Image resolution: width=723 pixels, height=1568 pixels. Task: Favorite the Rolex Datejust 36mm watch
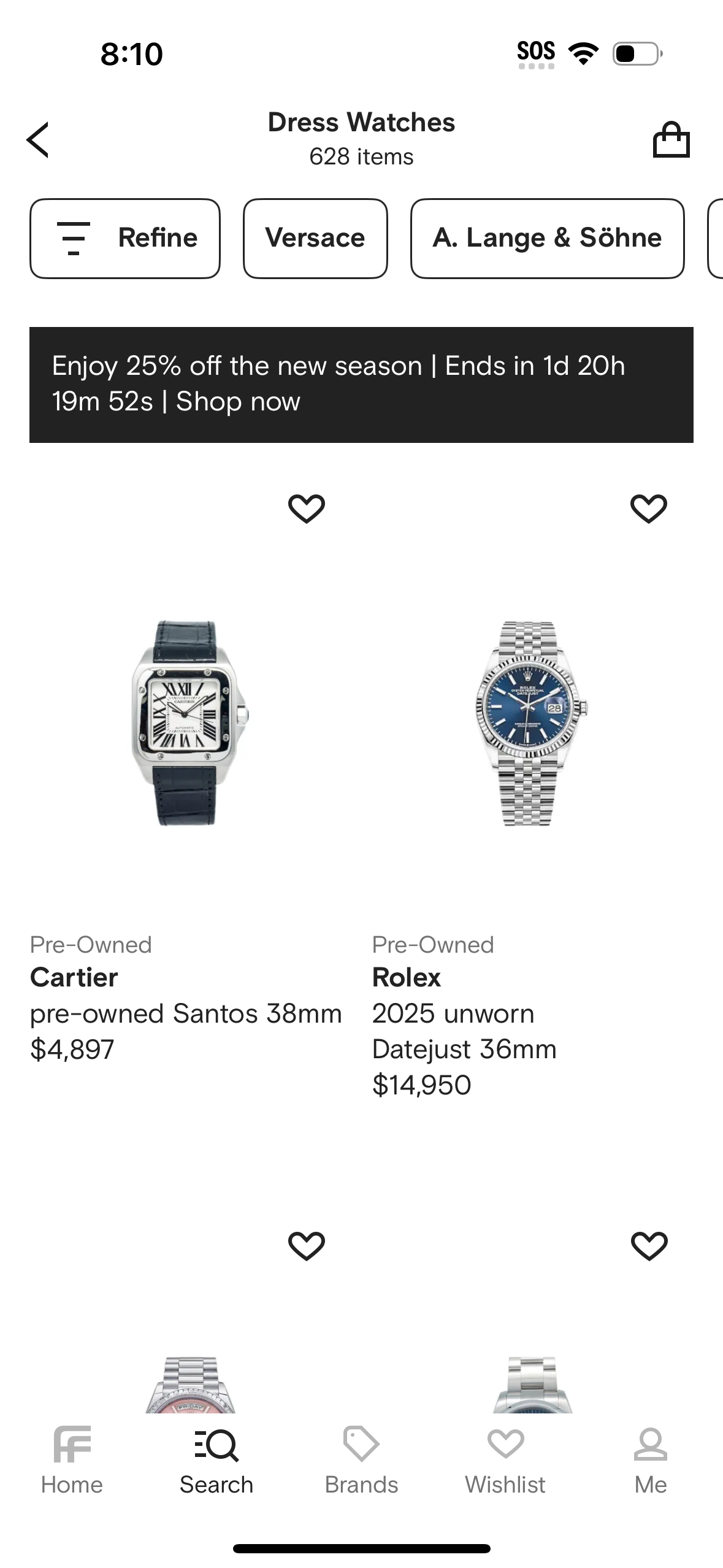648,509
